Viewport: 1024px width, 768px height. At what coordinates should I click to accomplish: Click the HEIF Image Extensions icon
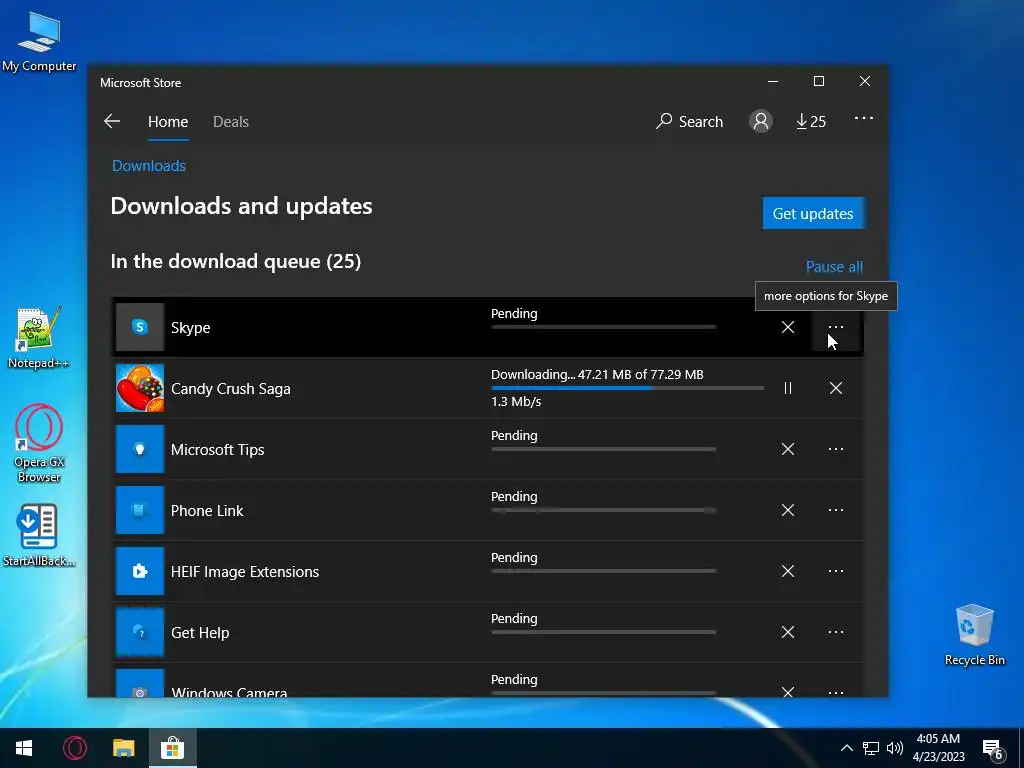(x=140, y=571)
